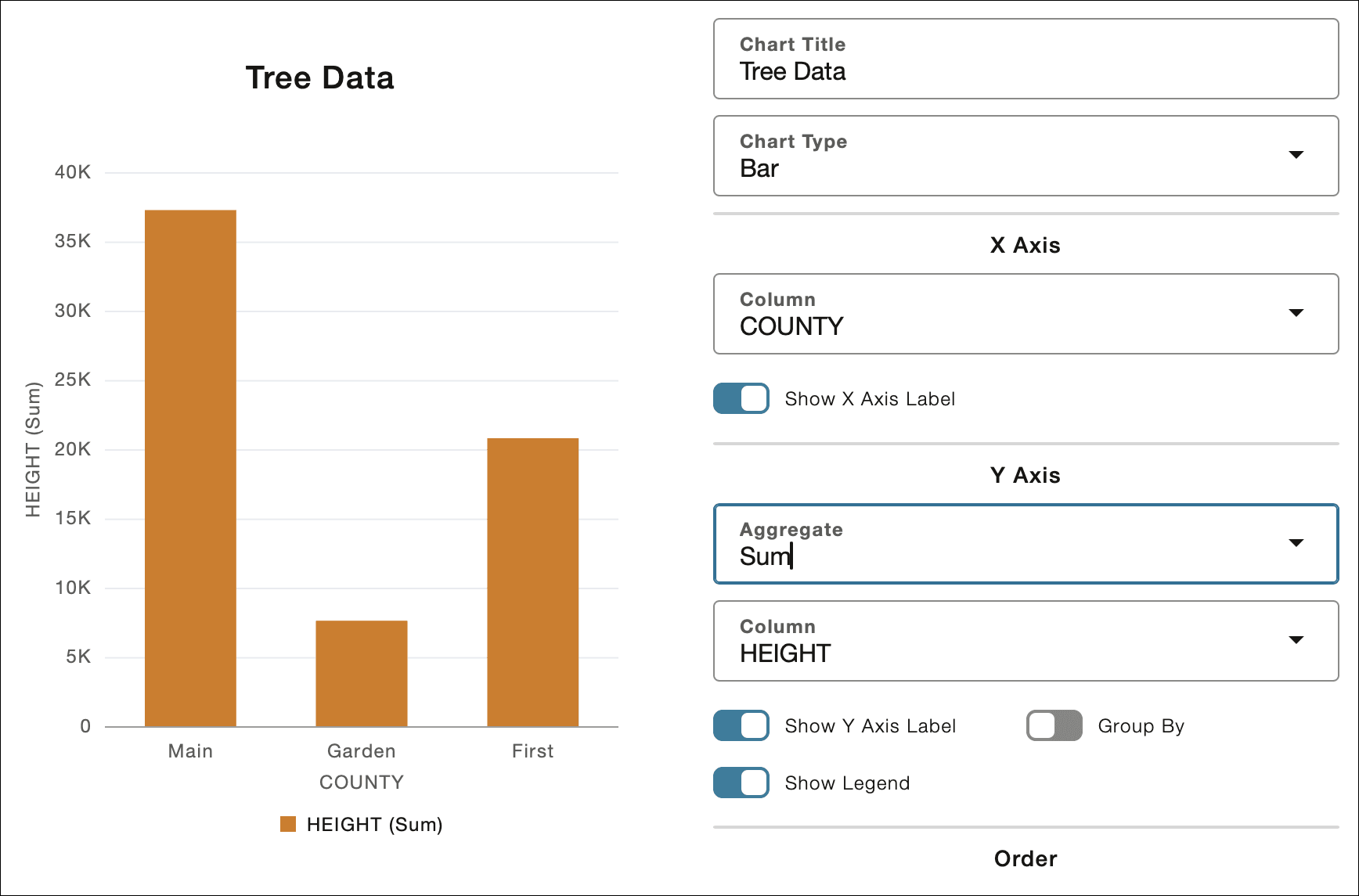Disable the Show X Axis Label toggle

tap(741, 398)
